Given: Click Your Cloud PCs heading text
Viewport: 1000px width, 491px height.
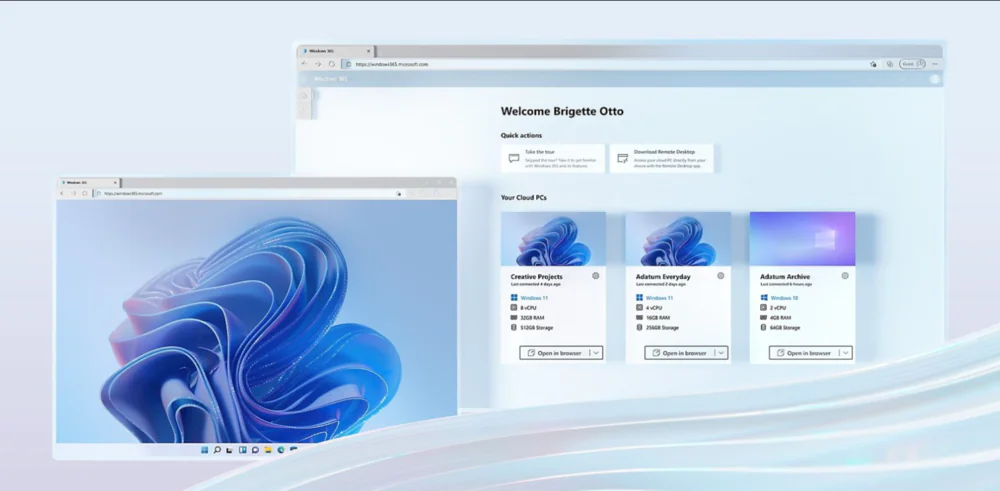Looking at the screenshot, I should click(x=524, y=198).
